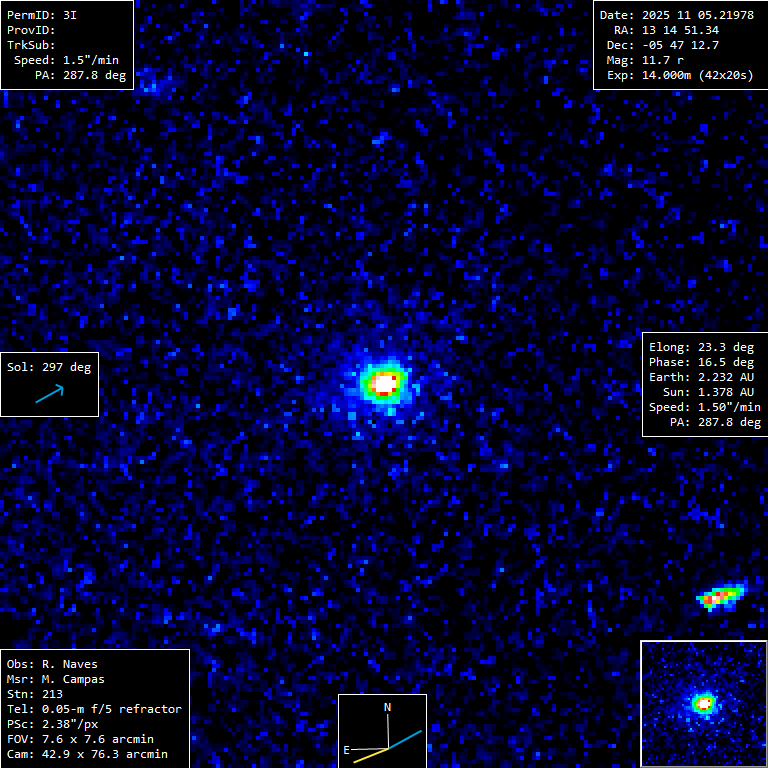
Task: Open the inset comet thumbnail image
Action: (x=703, y=703)
